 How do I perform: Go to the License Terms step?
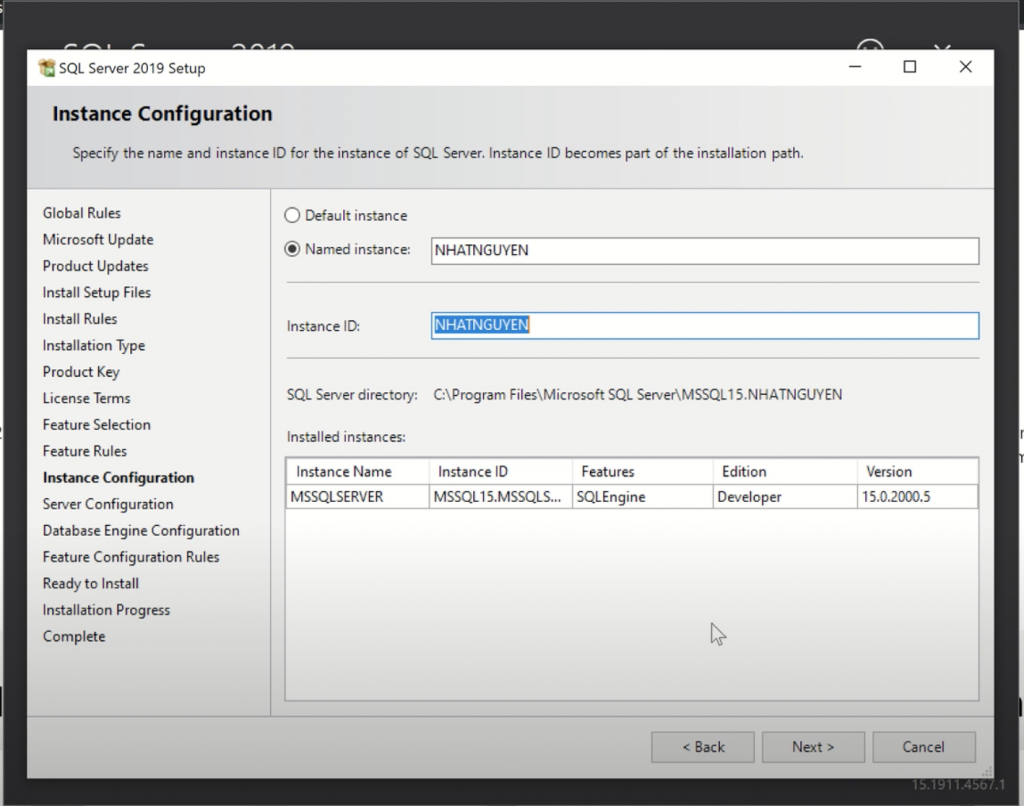(86, 398)
